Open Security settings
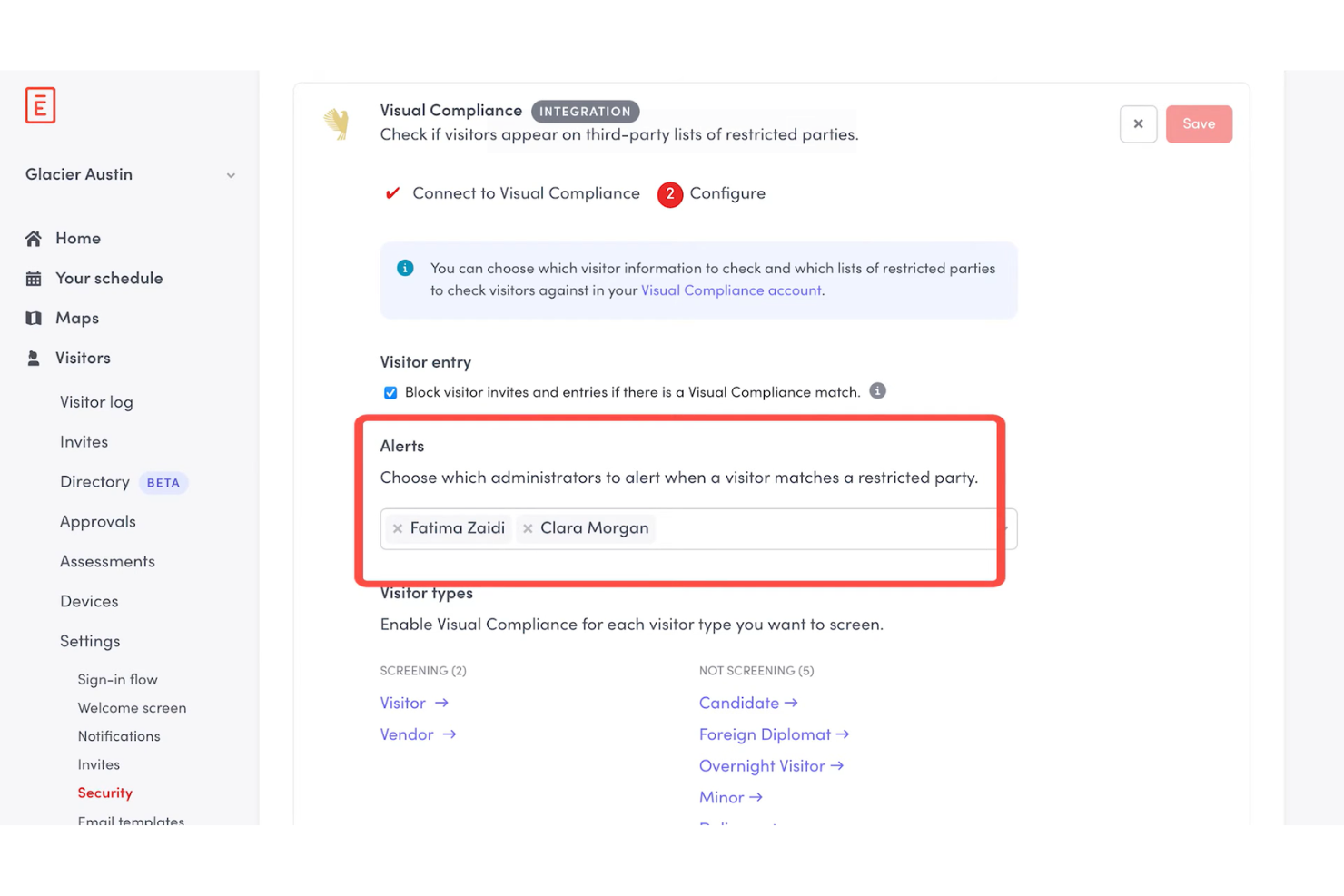This screenshot has height=896, width=1344. tap(105, 793)
